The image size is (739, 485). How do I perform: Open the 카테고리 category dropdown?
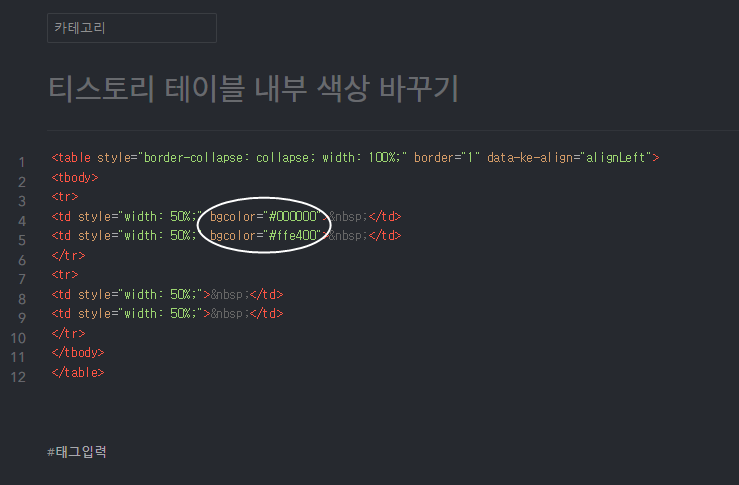point(132,28)
